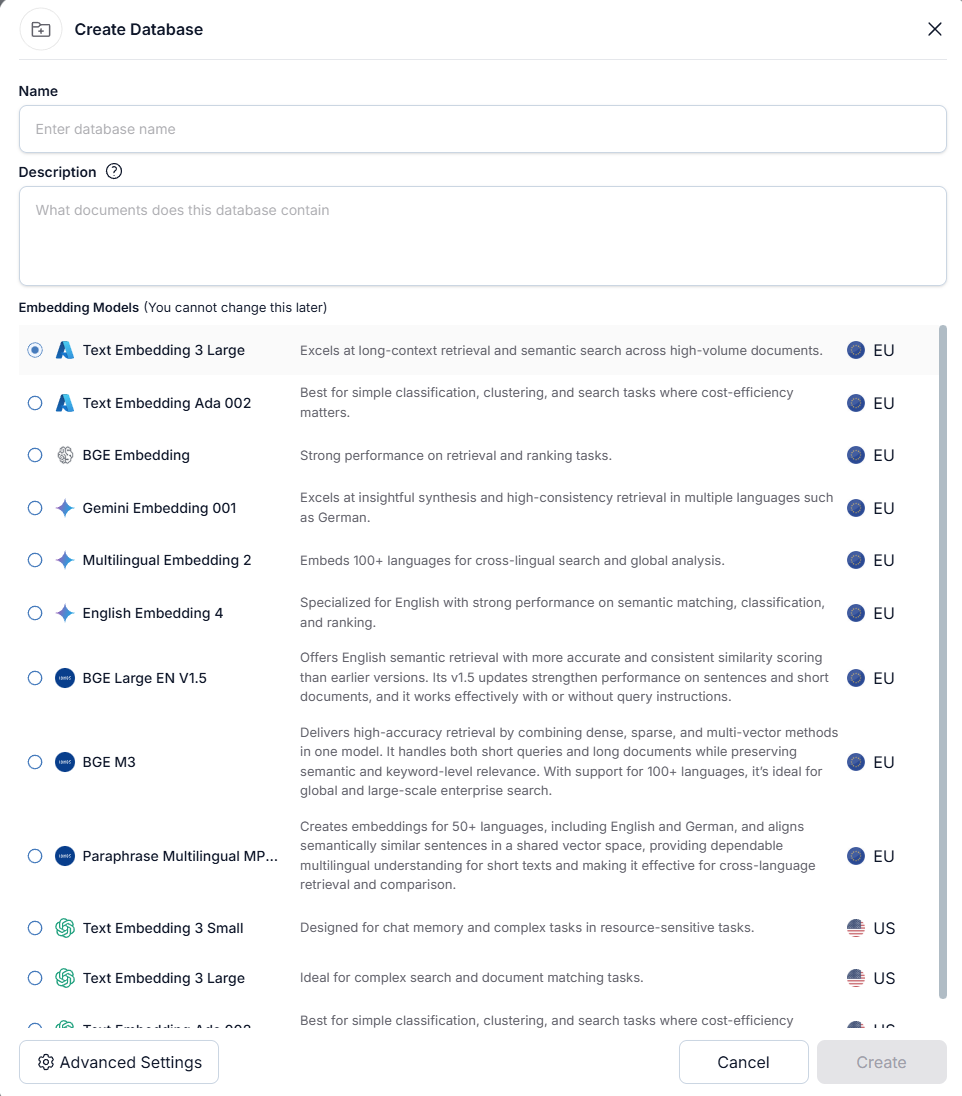The width and height of the screenshot is (962, 1096).
Task: Click the folder icon next to Create Database title
Action: [41, 29]
